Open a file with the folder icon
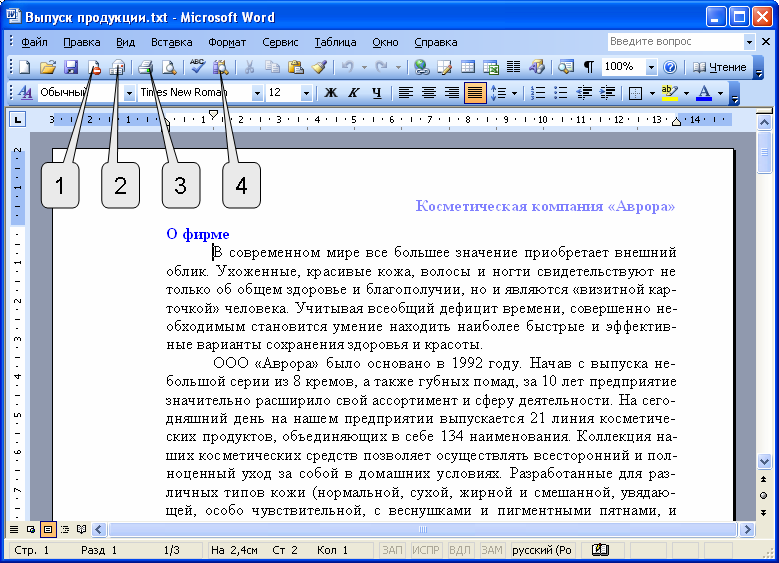 point(47,67)
